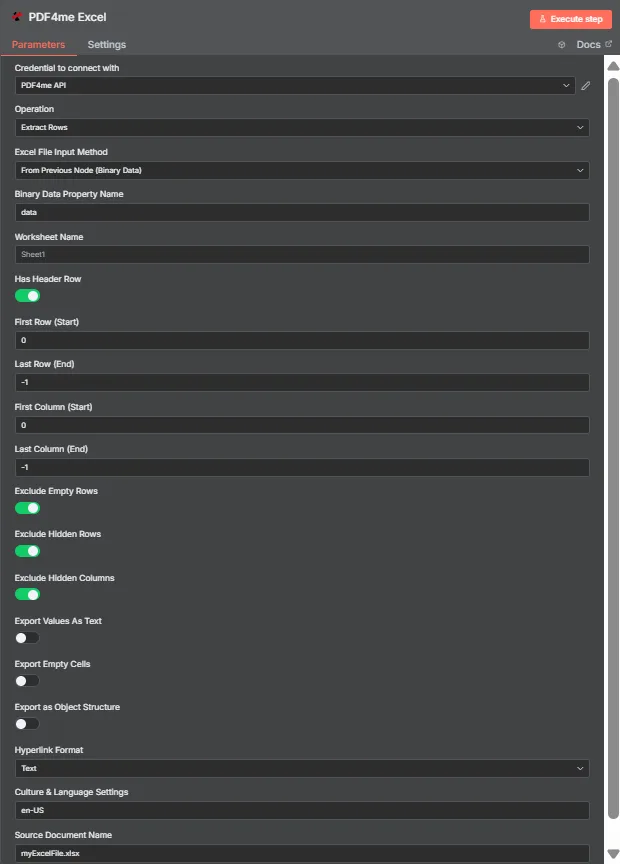Open the Hyperlink Format dropdown

pos(302,768)
